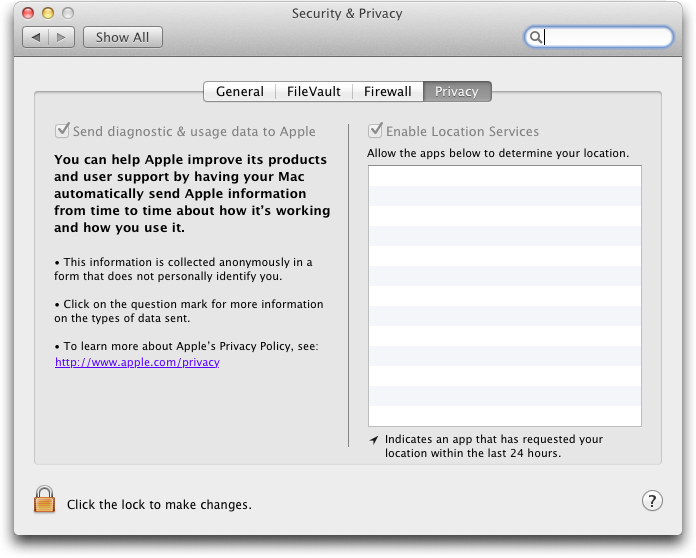The width and height of the screenshot is (696, 558).
Task: Minimize window with the yellow button
Action: [48, 13]
